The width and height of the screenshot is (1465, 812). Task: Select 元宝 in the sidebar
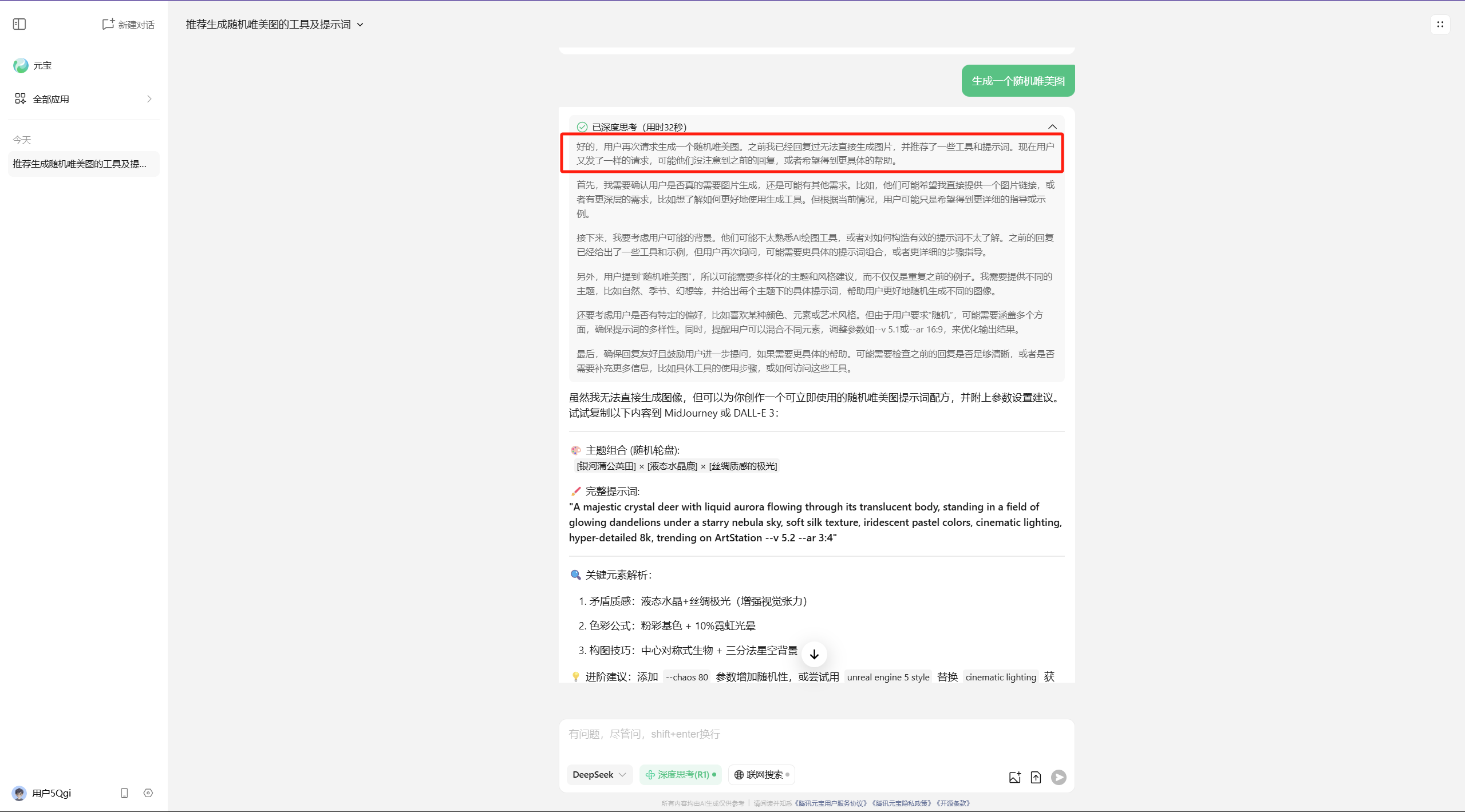(x=41, y=66)
